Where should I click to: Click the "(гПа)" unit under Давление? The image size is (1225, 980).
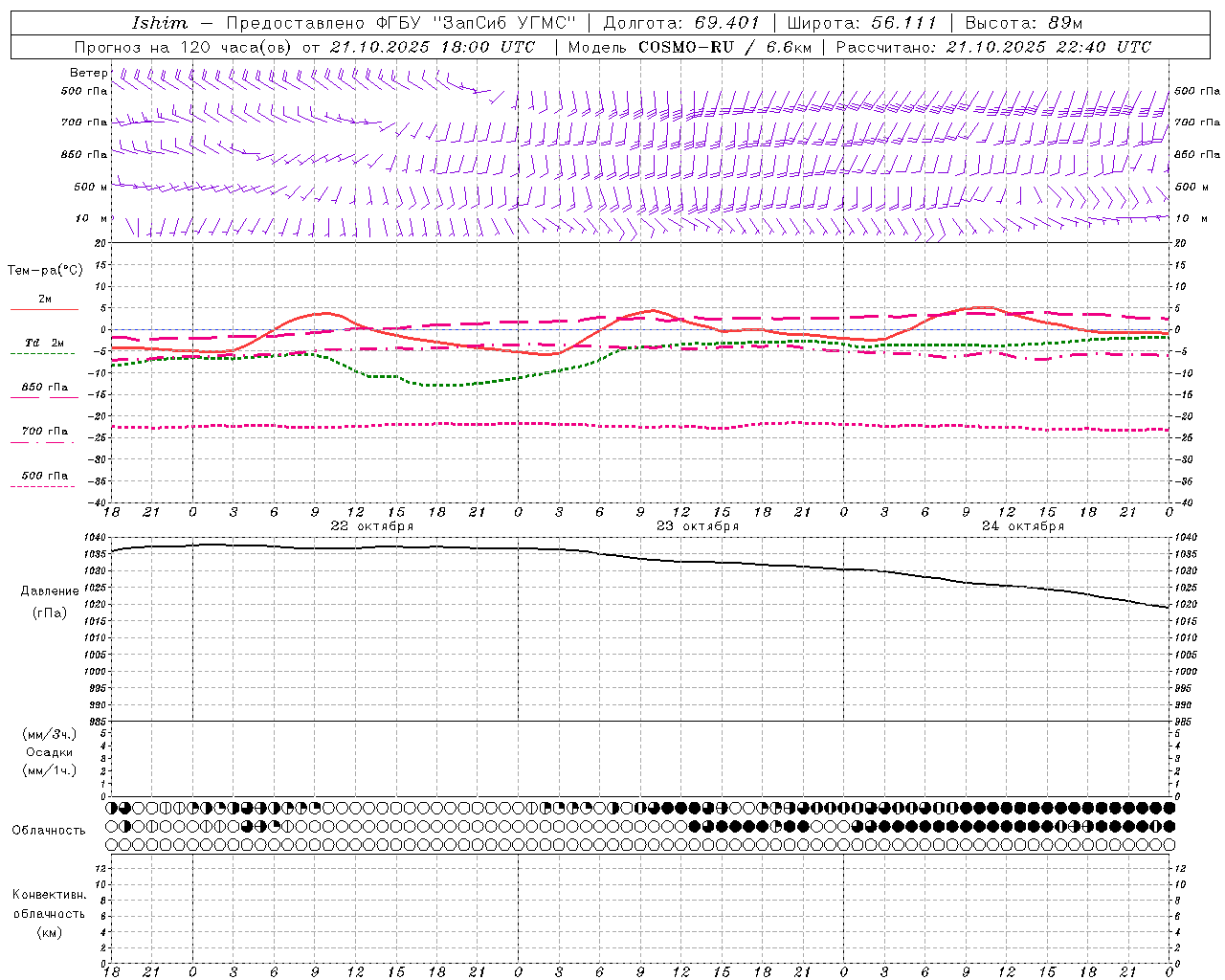[50, 613]
